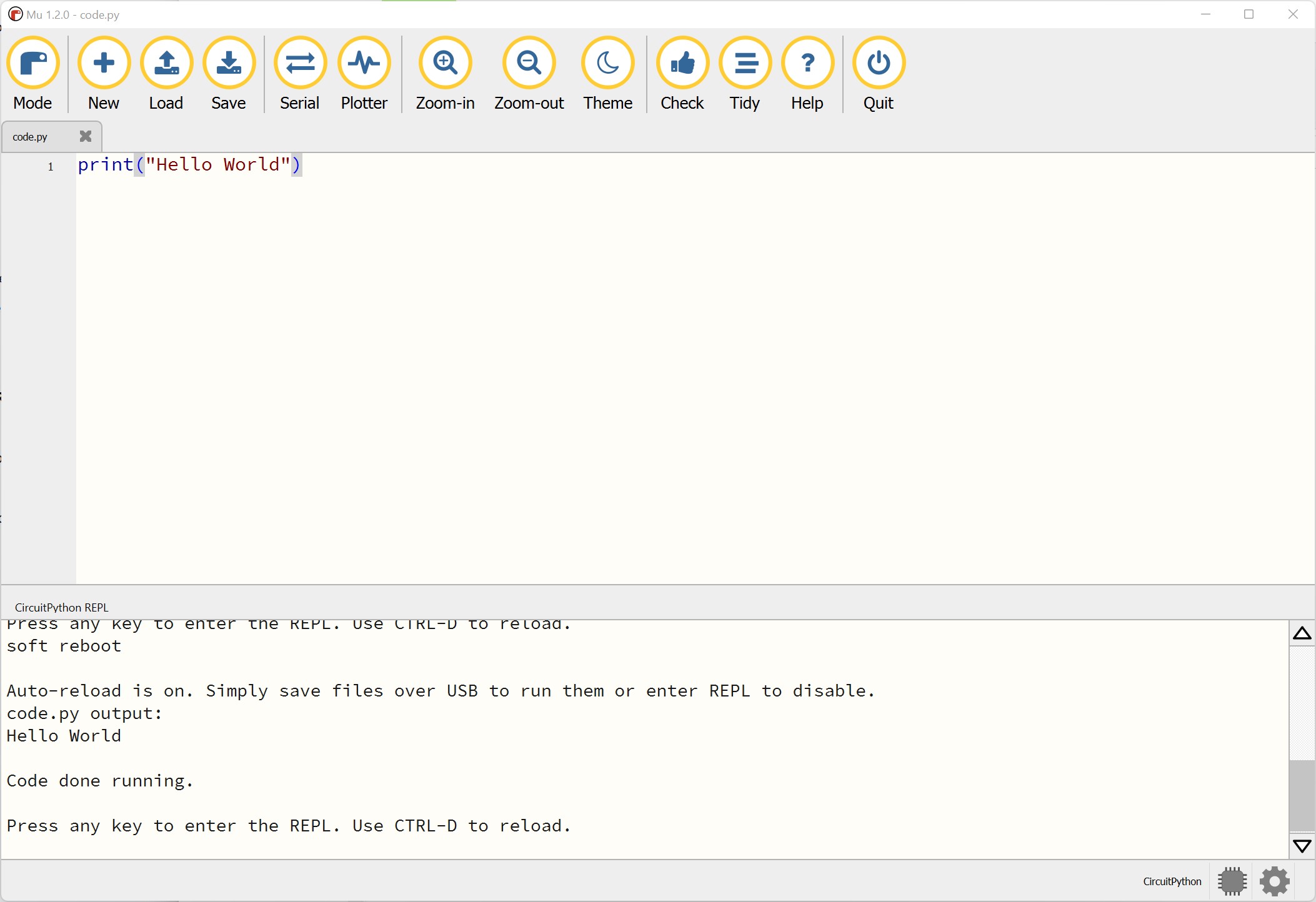
Task: Create a New file
Action: [104, 74]
